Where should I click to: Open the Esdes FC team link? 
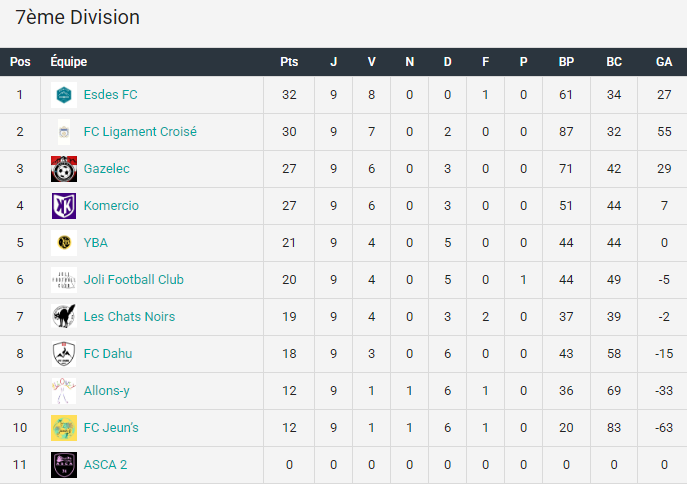pyautogui.click(x=110, y=95)
